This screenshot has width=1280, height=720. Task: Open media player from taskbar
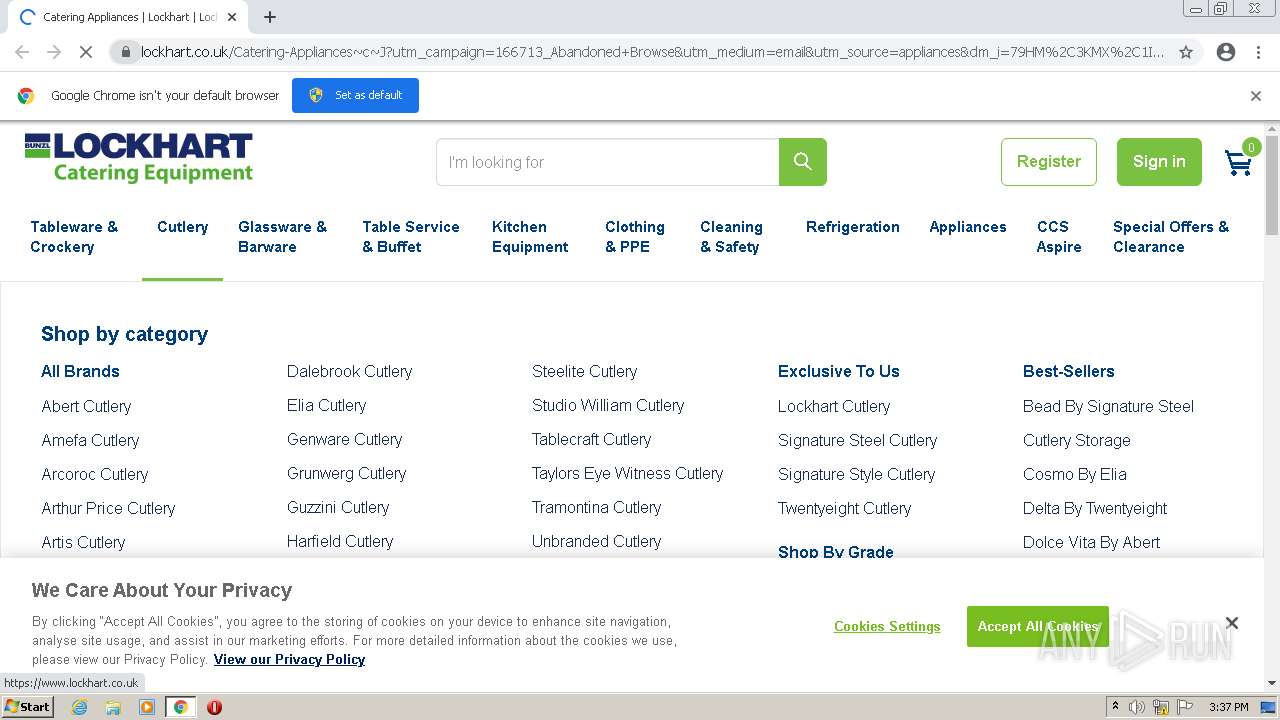[x=147, y=707]
